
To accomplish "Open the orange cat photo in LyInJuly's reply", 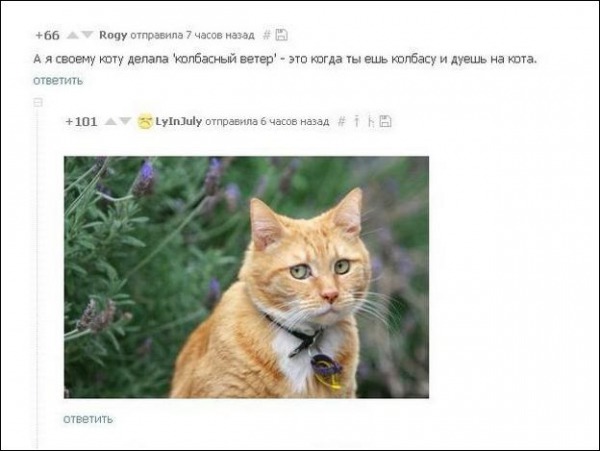I will click(x=246, y=277).
